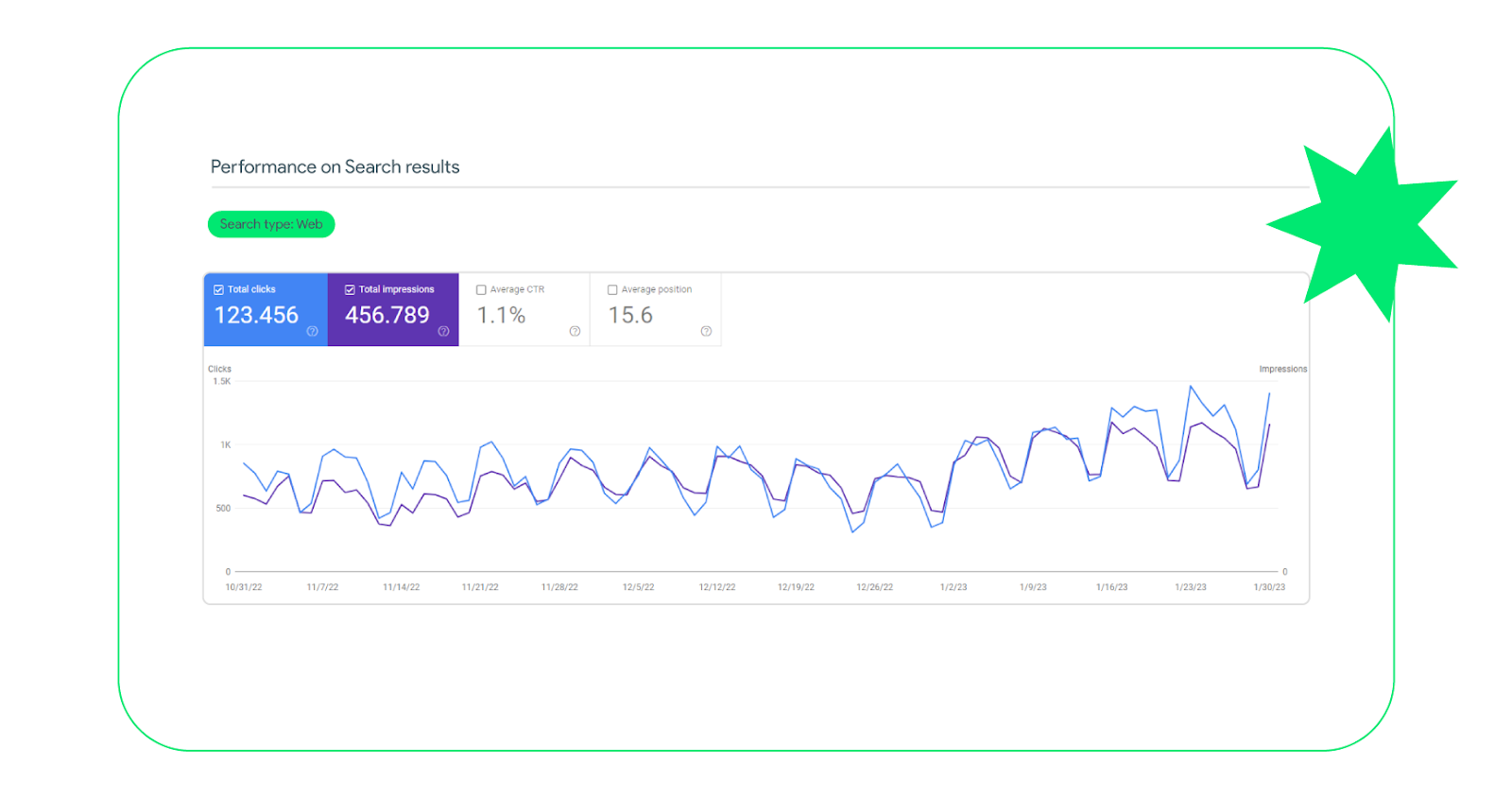This screenshot has height=799, width=1512.
Task: Select the 1.1% Average CTR card
Action: (x=524, y=309)
